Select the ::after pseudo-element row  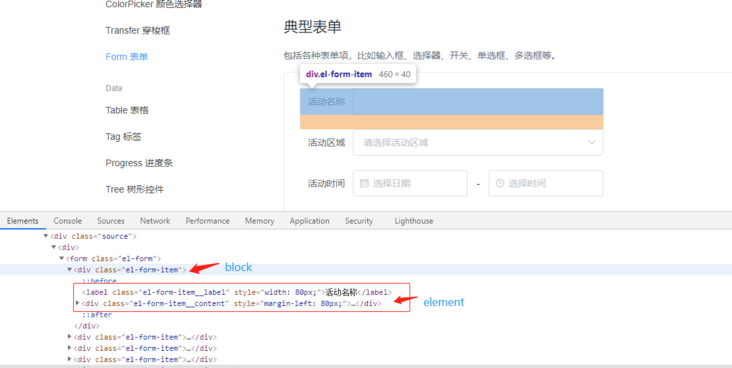[x=97, y=315]
